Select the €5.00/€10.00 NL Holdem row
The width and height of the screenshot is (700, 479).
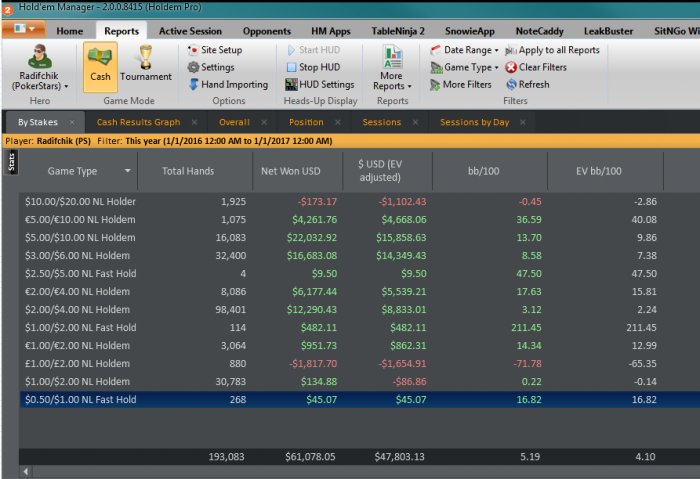(80, 219)
